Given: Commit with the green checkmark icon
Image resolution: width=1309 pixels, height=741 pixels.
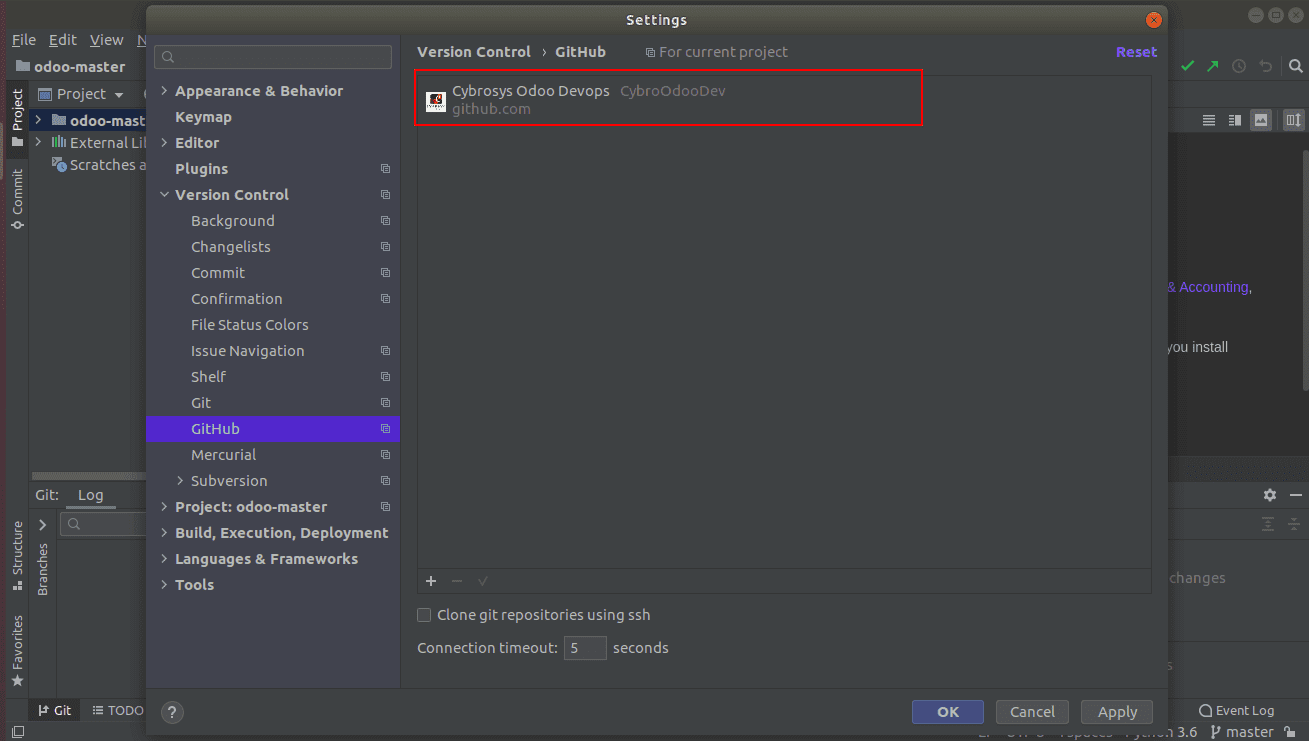Looking at the screenshot, I should (x=1187, y=66).
